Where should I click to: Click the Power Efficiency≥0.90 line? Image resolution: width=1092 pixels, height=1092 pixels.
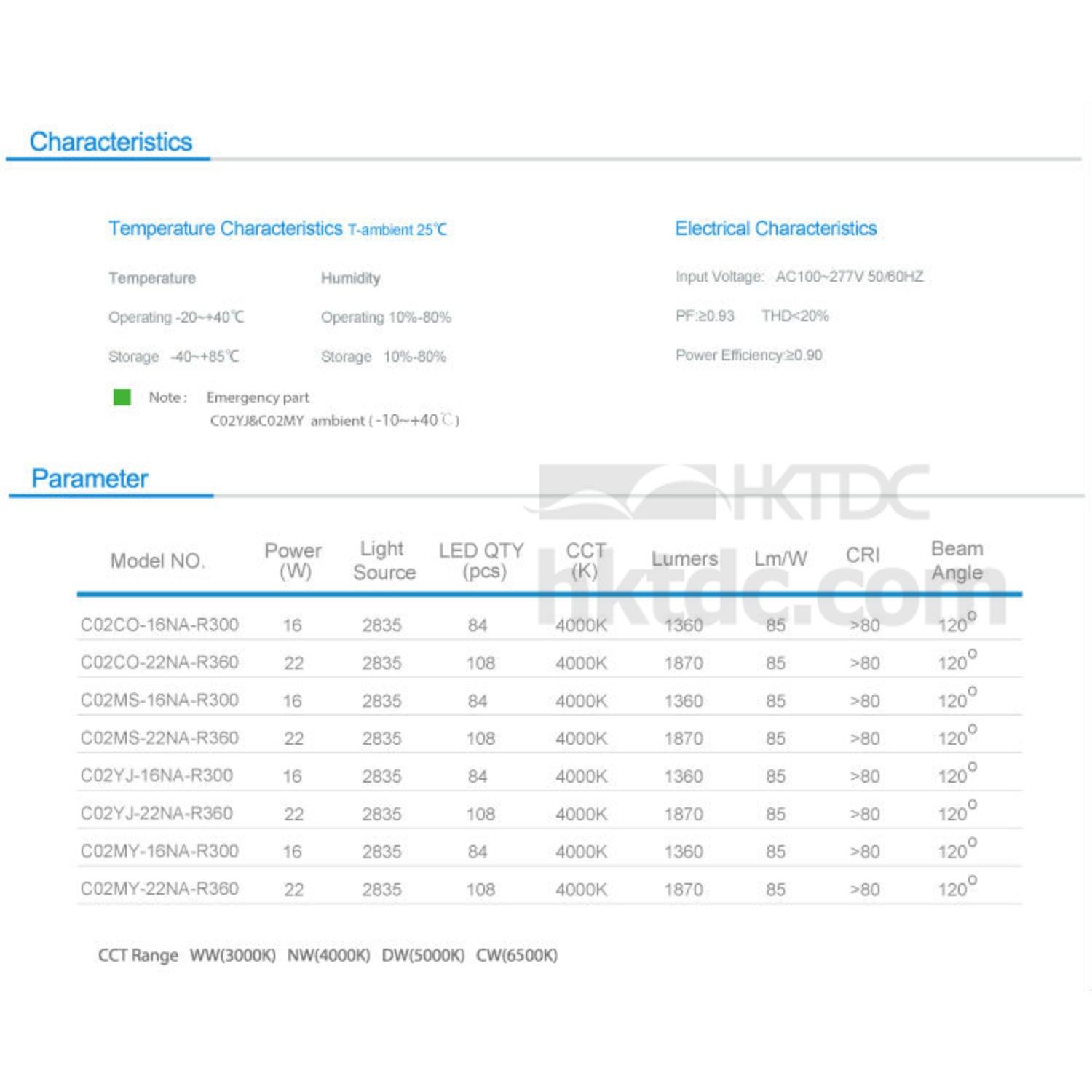click(748, 355)
